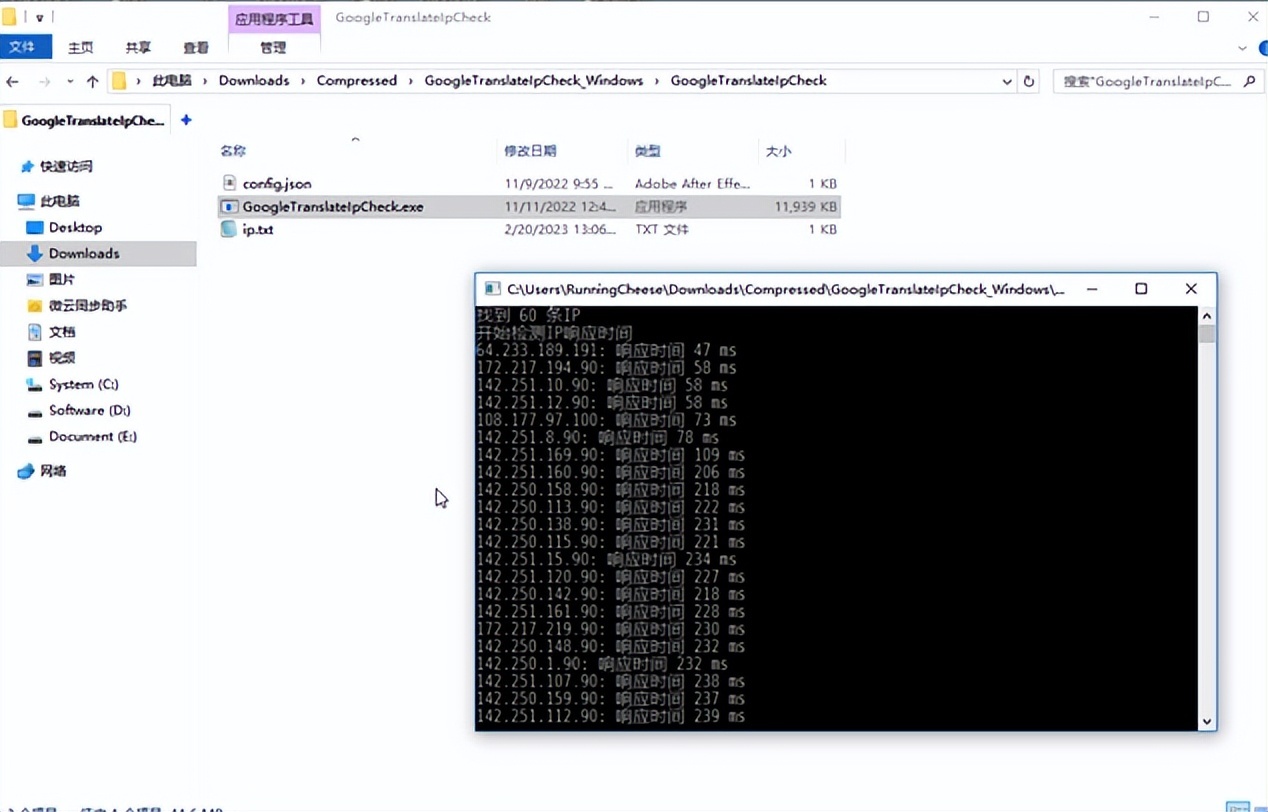Image resolution: width=1268 pixels, height=812 pixels.
Task: Click the 172.217.194.90 response line
Action: tap(606, 368)
